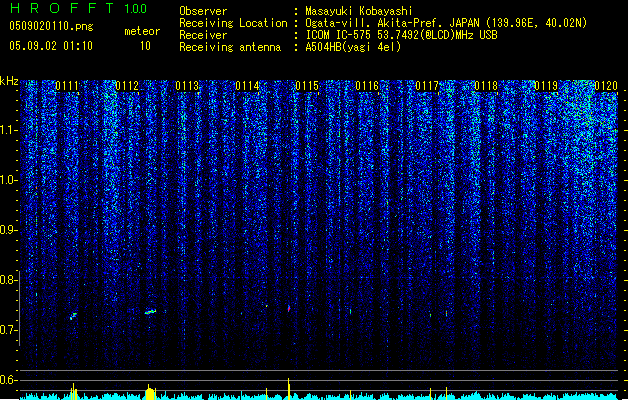Click the 0114 time marker
This screenshot has width=629, height=400.
(247, 86)
